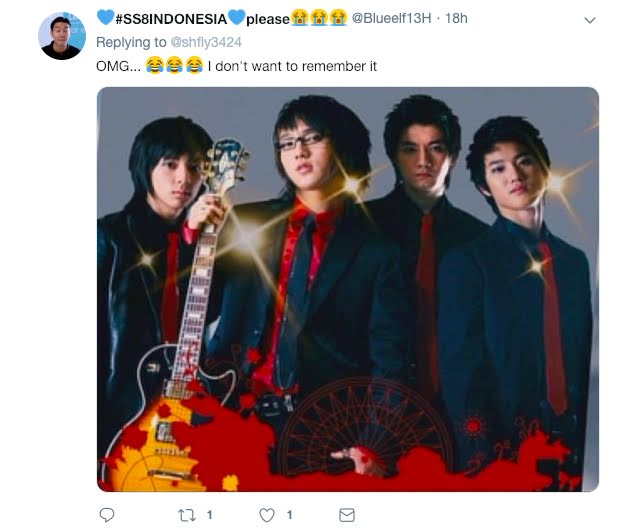This screenshot has width=633, height=528.
Task: Click the "Replying to" label text
Action: click(x=131, y=42)
